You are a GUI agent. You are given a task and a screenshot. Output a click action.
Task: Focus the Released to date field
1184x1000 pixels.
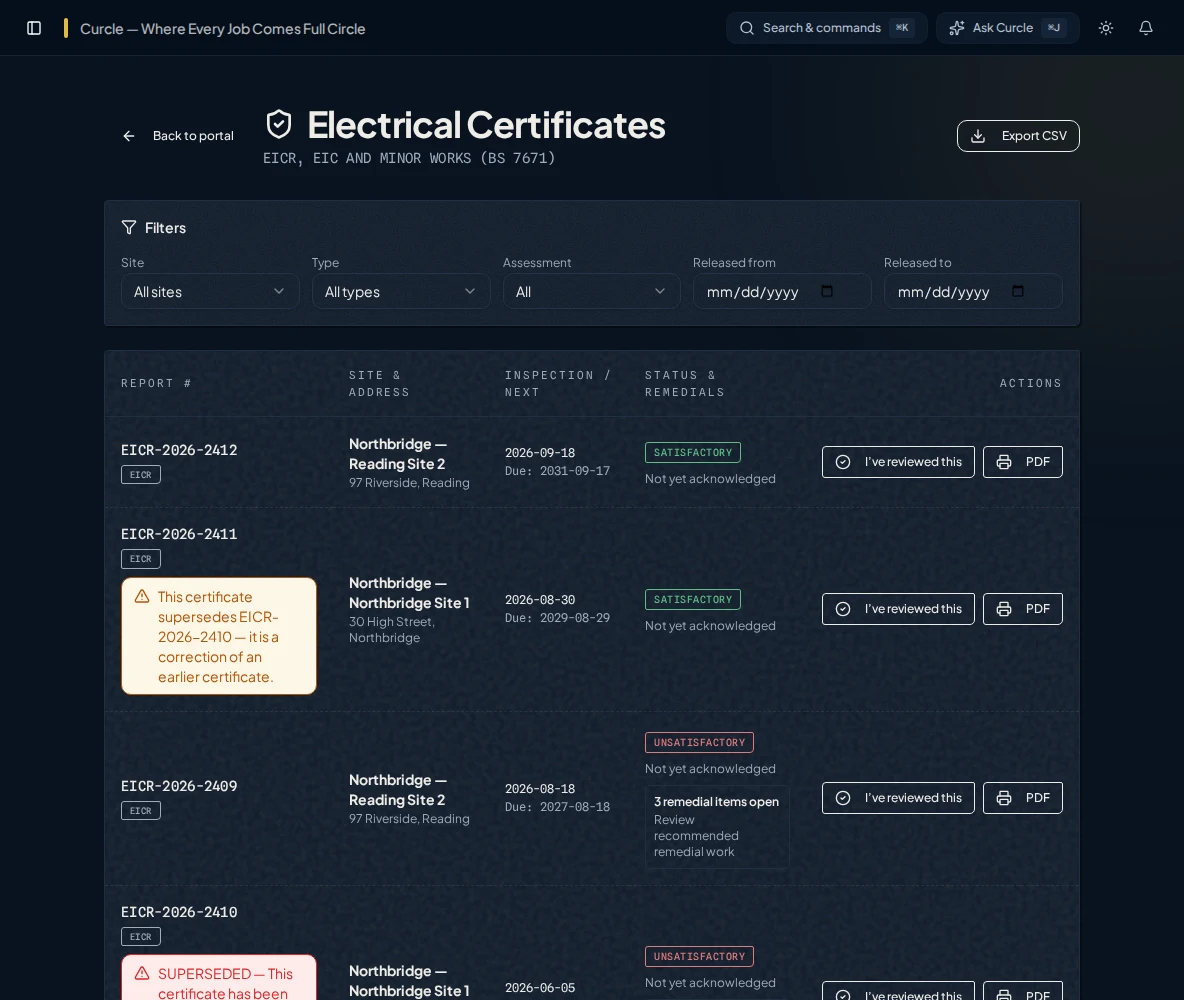tap(973, 292)
